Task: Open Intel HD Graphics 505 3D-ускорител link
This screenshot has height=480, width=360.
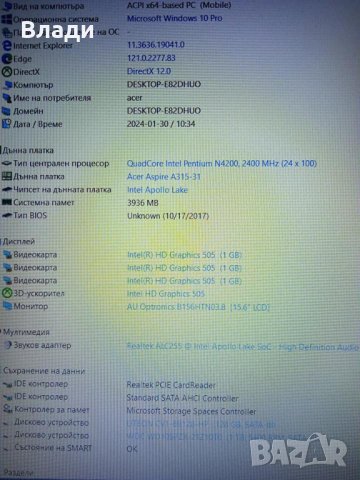Action: 166,294
